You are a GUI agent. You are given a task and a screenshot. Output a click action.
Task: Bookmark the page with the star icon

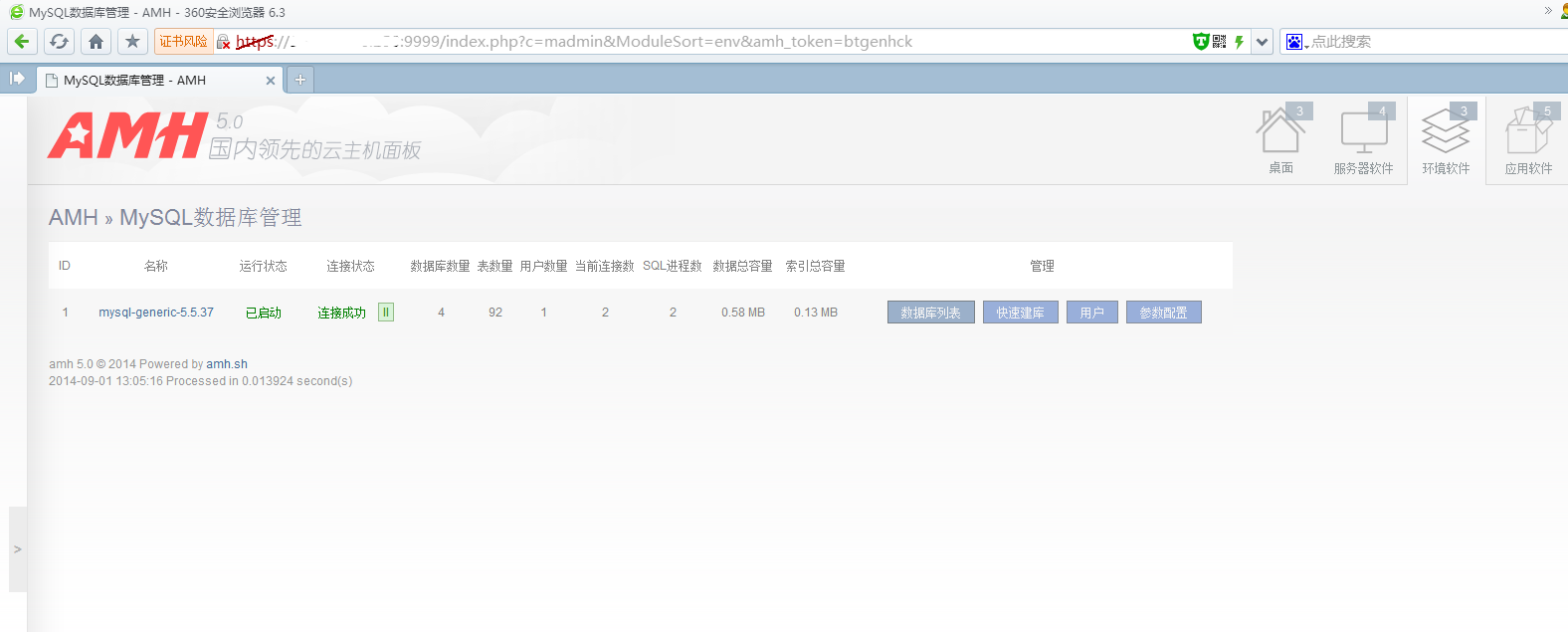[x=132, y=42]
